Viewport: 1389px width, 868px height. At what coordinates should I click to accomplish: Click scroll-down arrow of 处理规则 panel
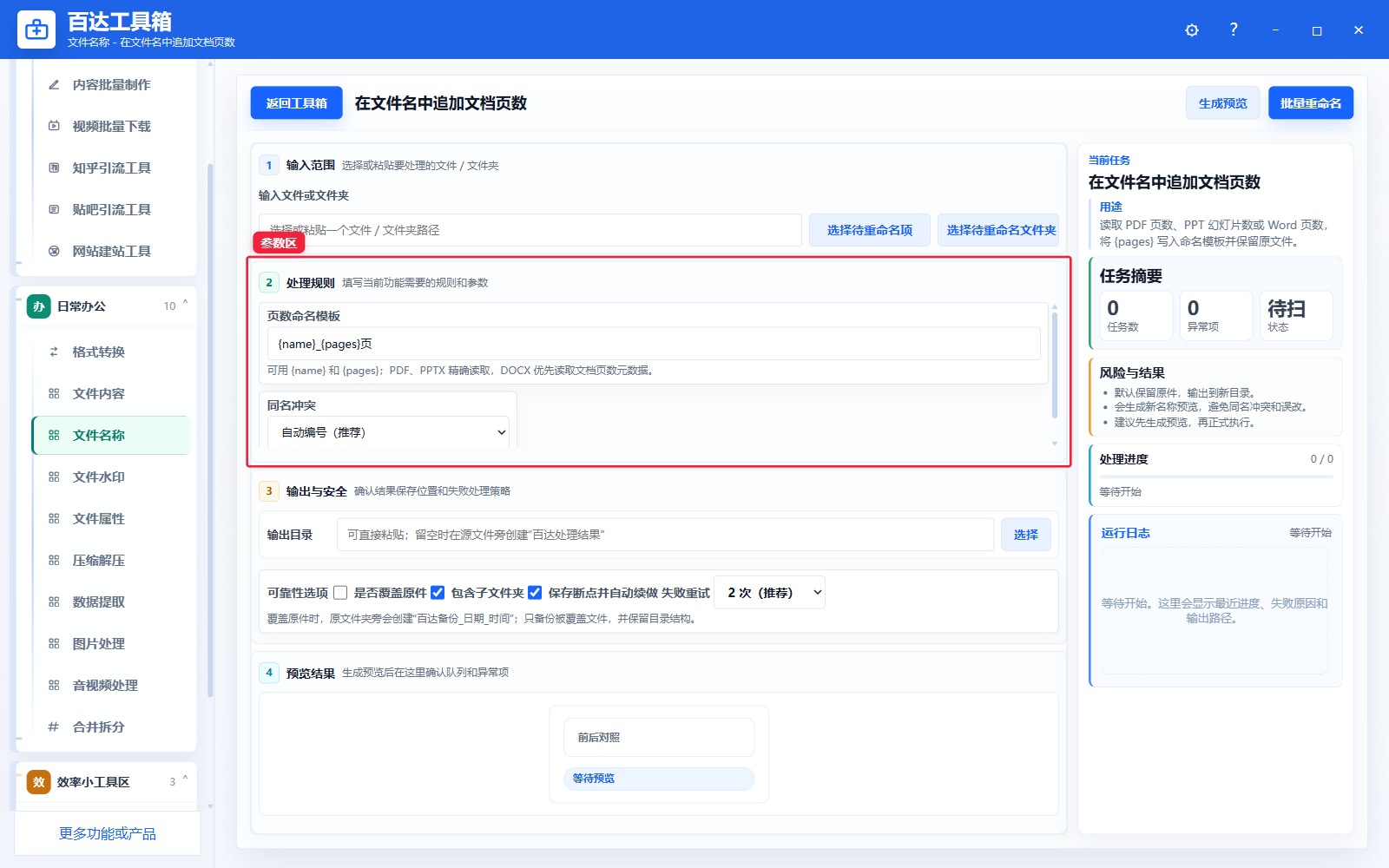(x=1055, y=444)
